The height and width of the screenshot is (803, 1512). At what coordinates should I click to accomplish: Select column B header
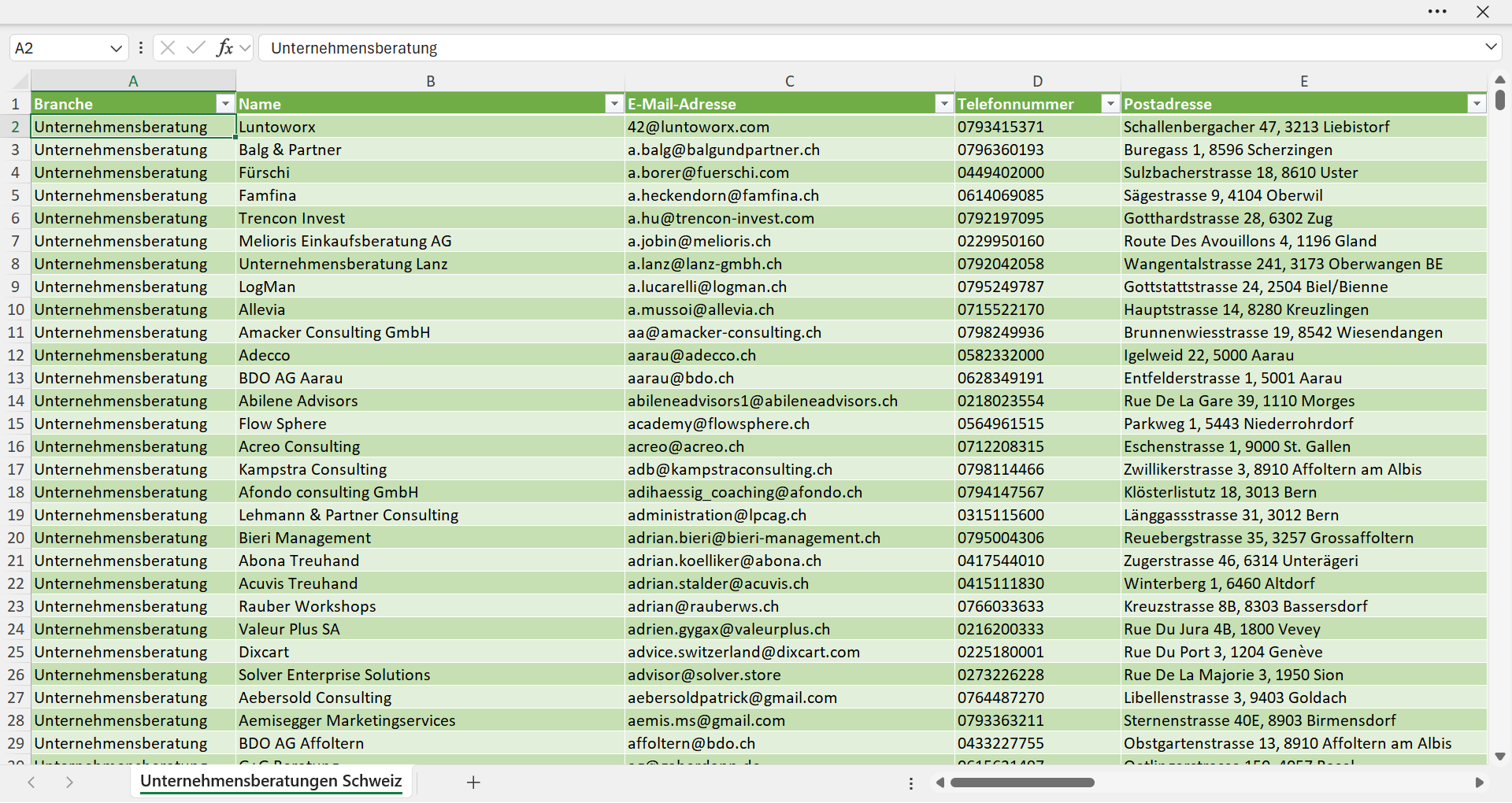431,80
